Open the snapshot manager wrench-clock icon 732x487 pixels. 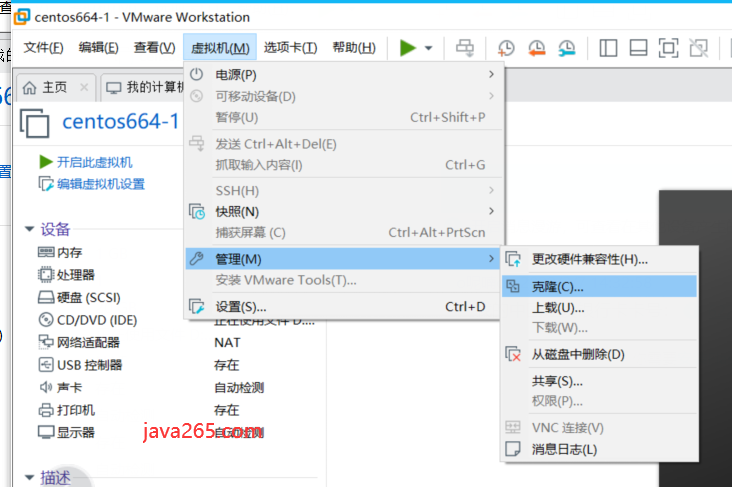(567, 48)
